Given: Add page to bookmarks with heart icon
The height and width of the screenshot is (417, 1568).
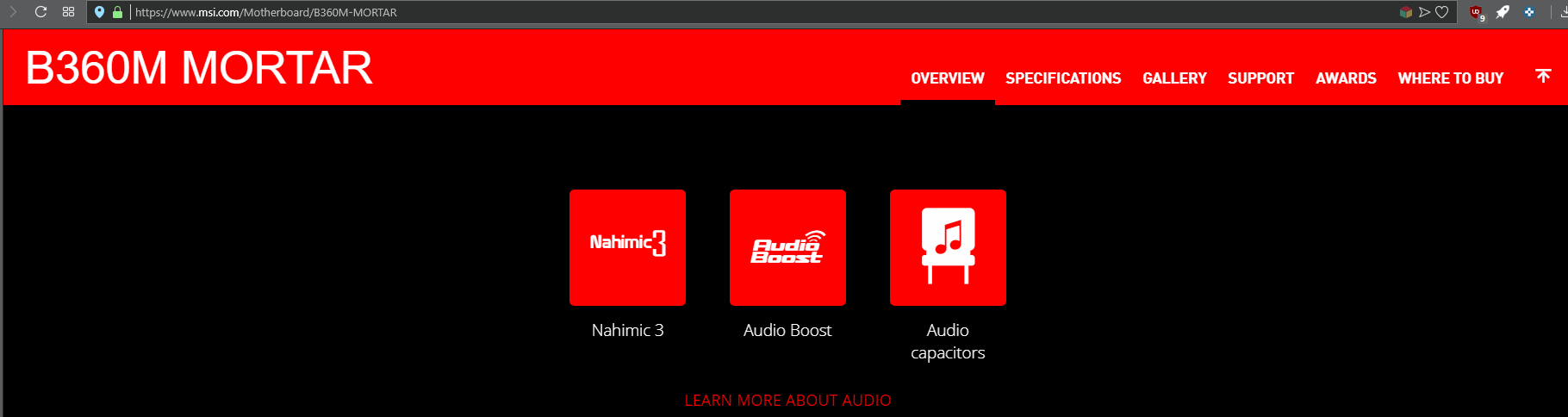Looking at the screenshot, I should 1442,12.
